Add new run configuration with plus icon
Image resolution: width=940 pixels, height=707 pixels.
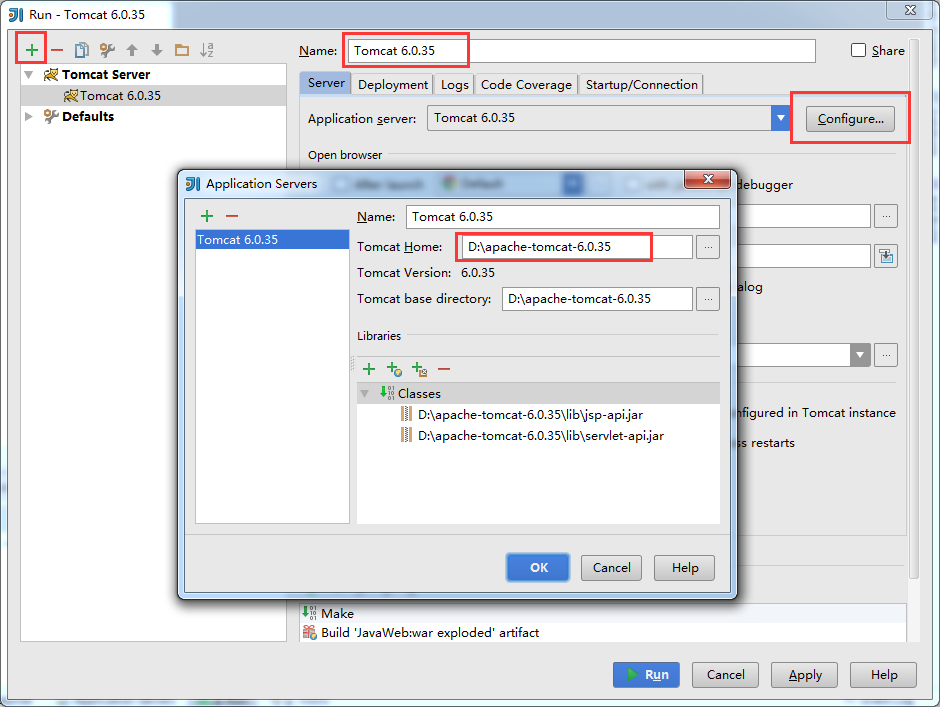32,50
